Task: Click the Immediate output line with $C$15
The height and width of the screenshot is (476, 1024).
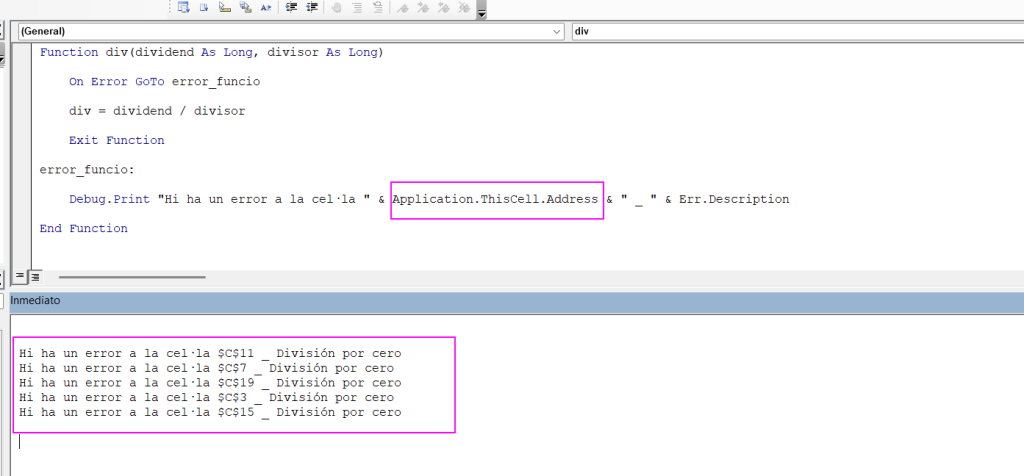Action: (x=210, y=413)
